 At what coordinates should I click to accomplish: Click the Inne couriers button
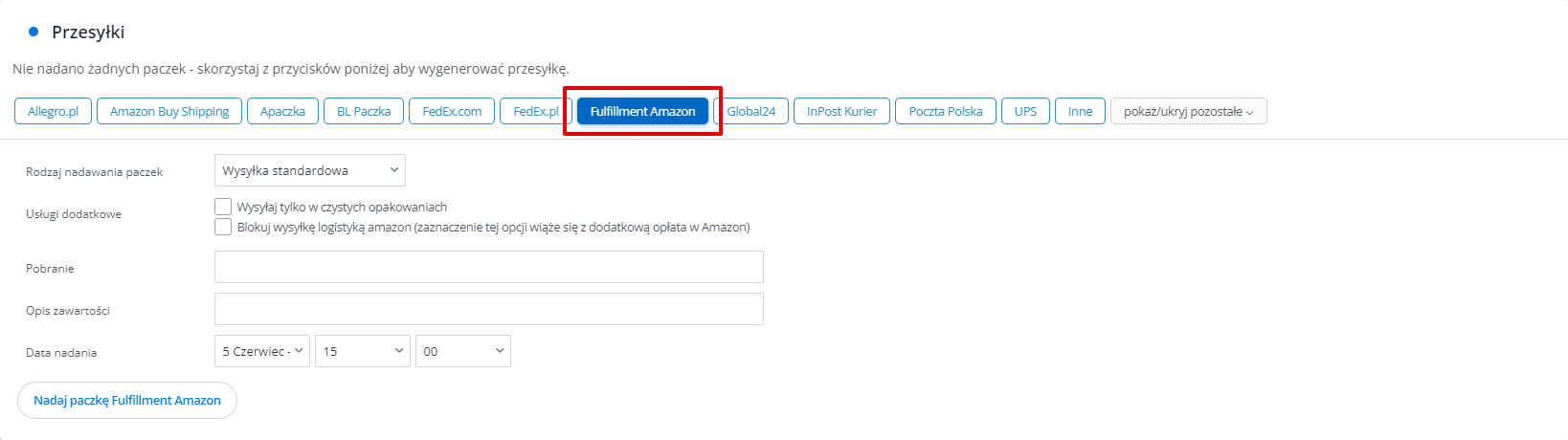(1080, 111)
